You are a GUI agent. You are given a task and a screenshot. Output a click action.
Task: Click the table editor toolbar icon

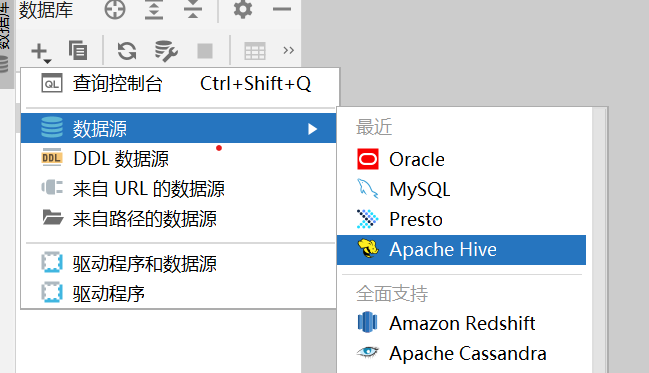point(255,51)
